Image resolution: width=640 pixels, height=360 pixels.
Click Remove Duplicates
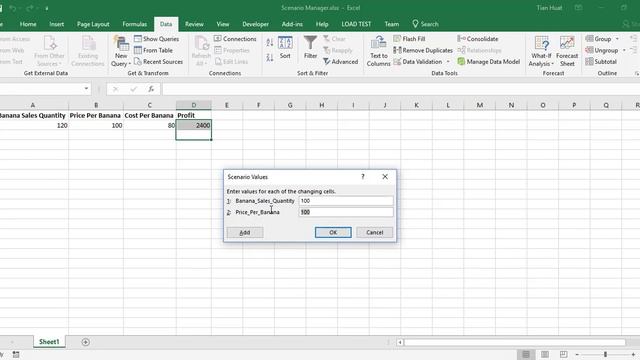tap(423, 50)
